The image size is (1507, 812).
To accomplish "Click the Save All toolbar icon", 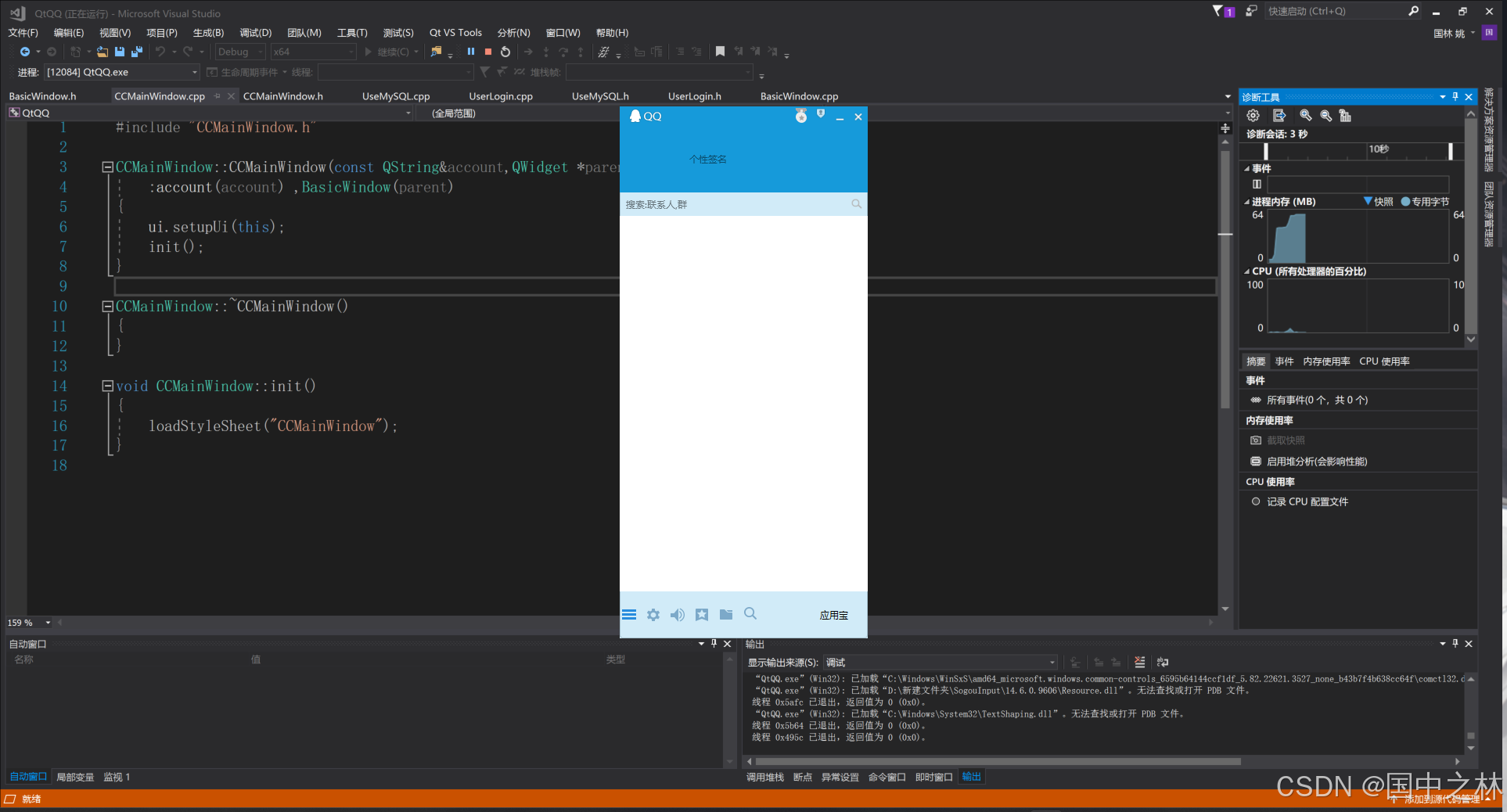I will coord(137,52).
